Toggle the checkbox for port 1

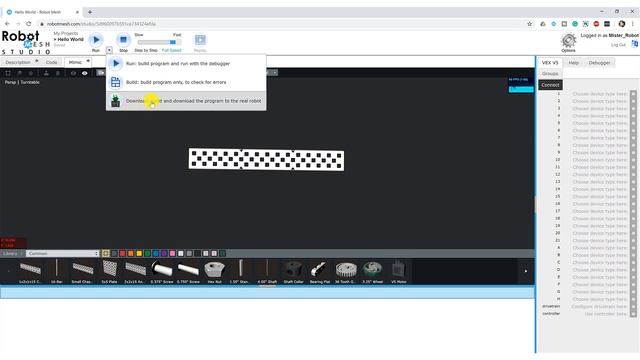pos(633,94)
